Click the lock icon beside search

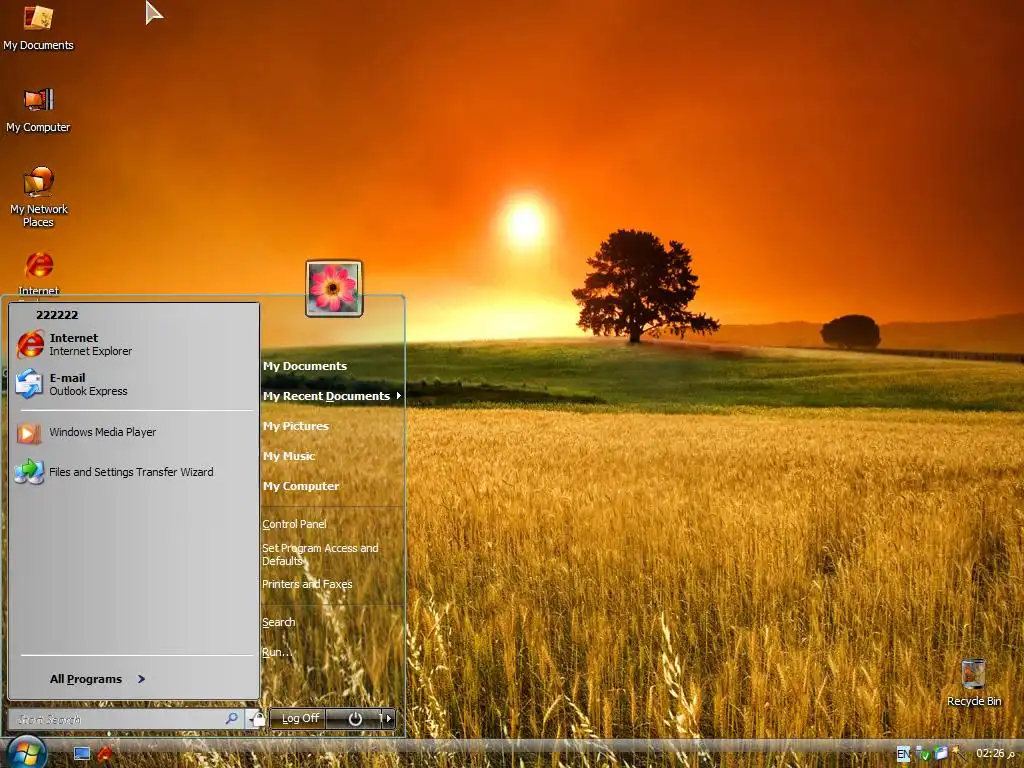coord(257,719)
